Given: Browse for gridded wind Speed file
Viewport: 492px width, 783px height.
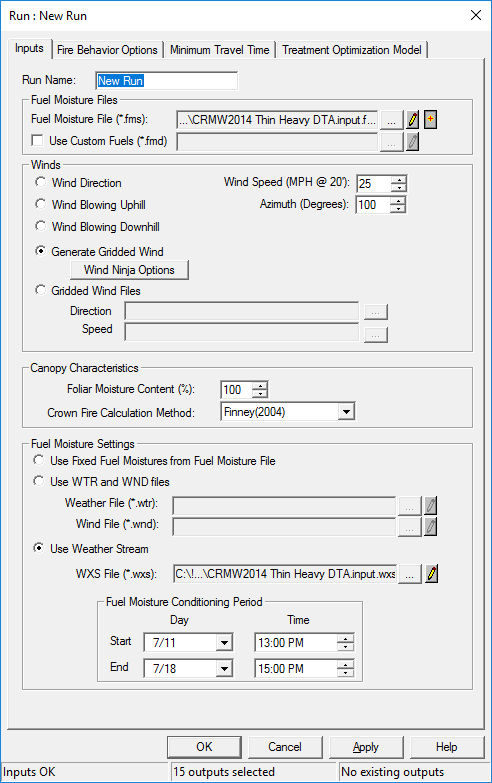Looking at the screenshot, I should click(x=376, y=335).
